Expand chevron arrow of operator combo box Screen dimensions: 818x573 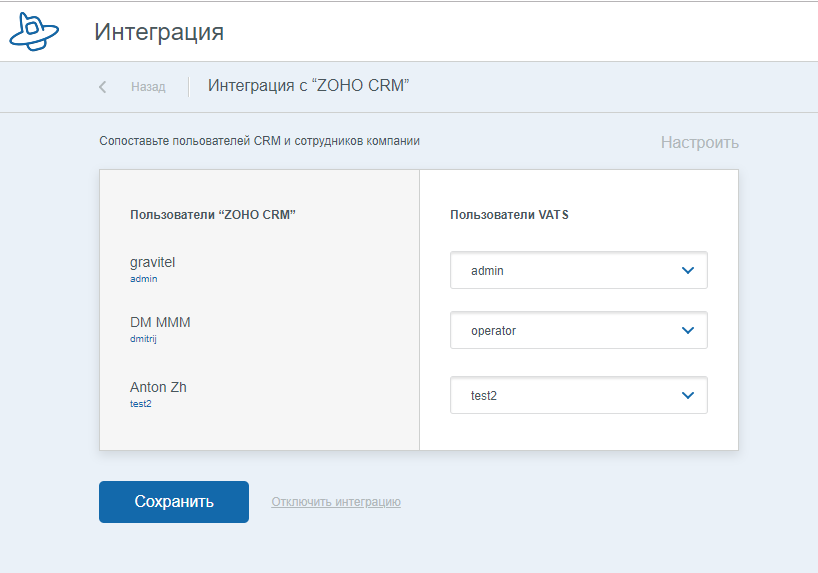tap(688, 330)
